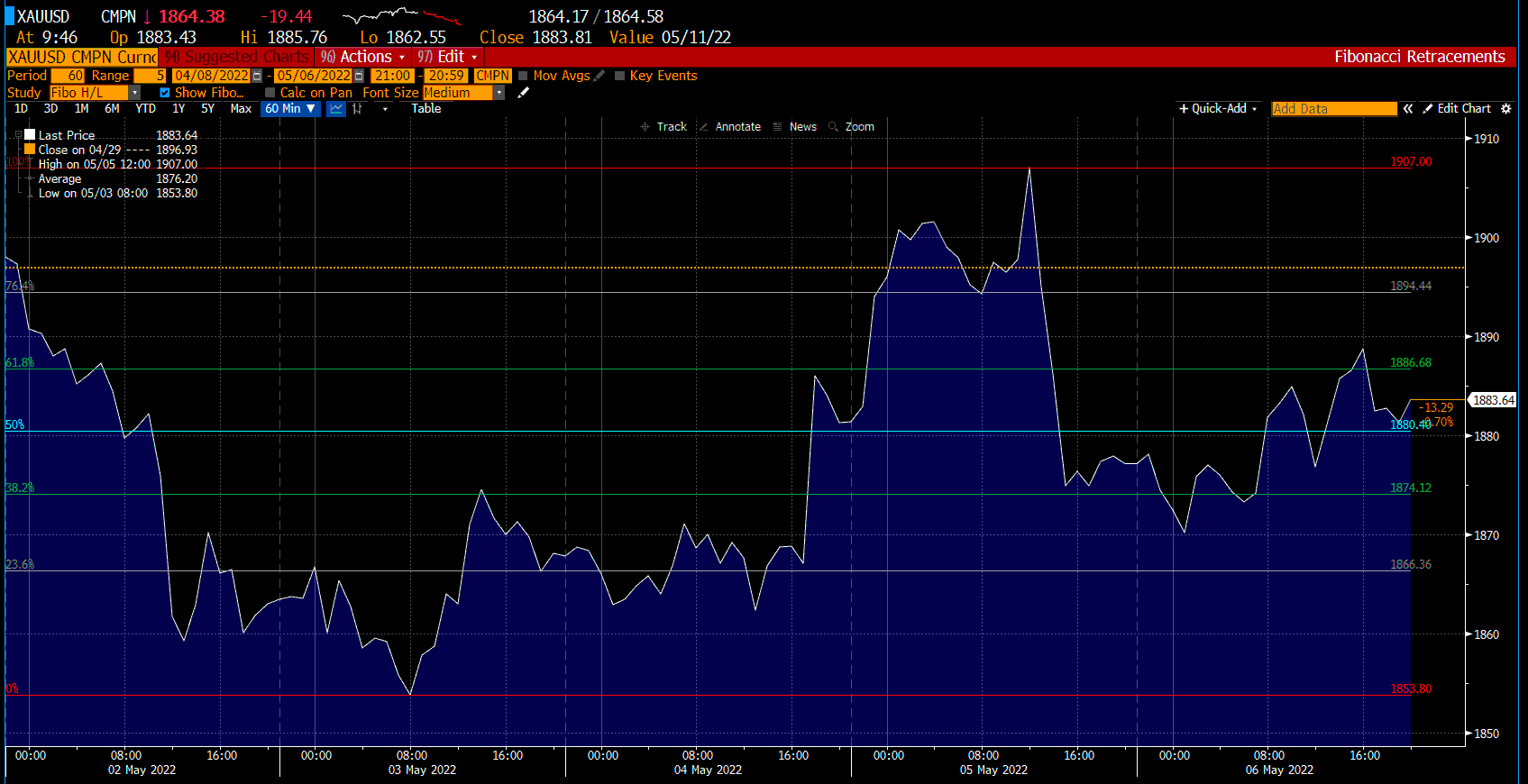Collapse panel with double-chevron icon

point(1407,109)
